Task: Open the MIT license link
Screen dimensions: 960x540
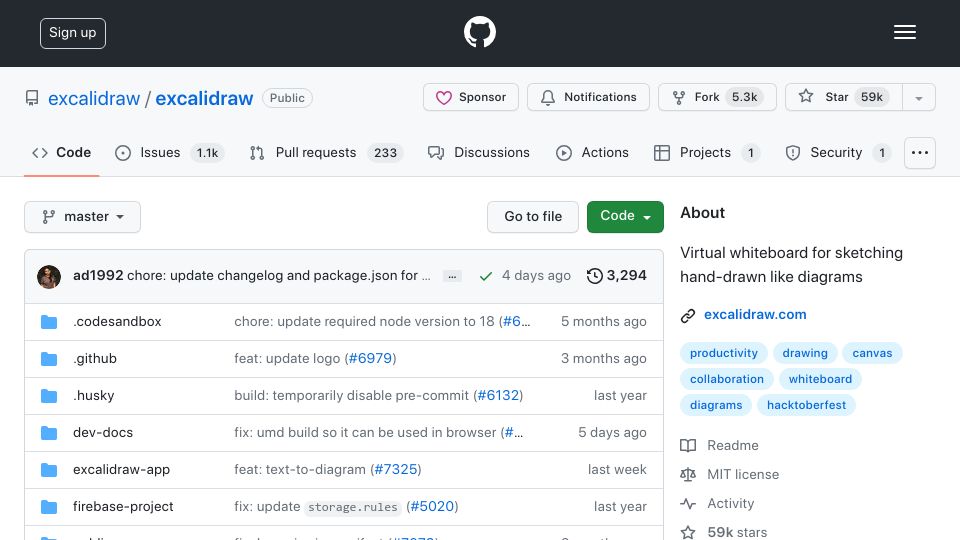Action: coord(730,474)
